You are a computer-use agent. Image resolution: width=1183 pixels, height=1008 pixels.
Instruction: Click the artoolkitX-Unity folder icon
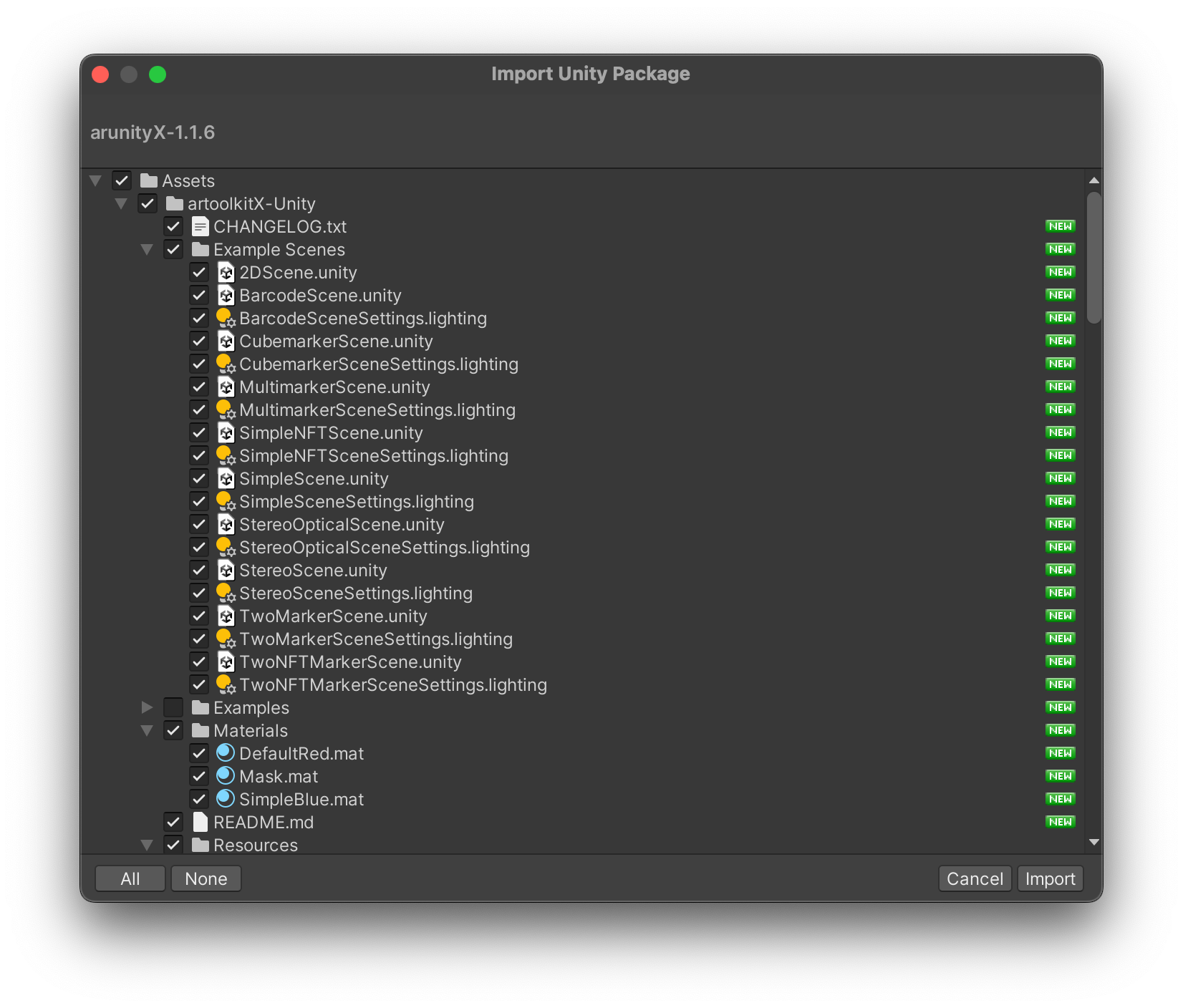click(175, 203)
